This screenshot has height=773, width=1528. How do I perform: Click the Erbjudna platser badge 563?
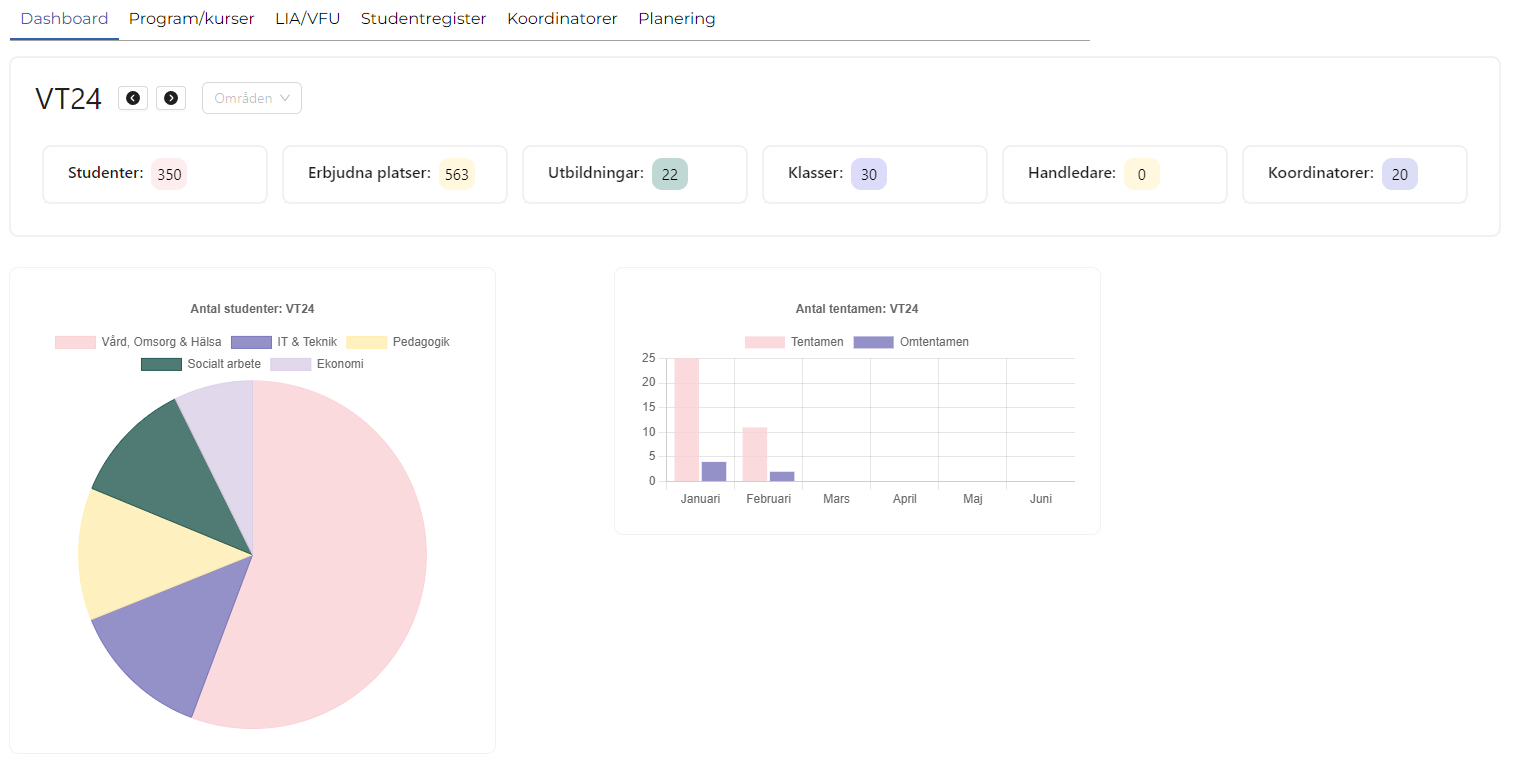tap(457, 174)
